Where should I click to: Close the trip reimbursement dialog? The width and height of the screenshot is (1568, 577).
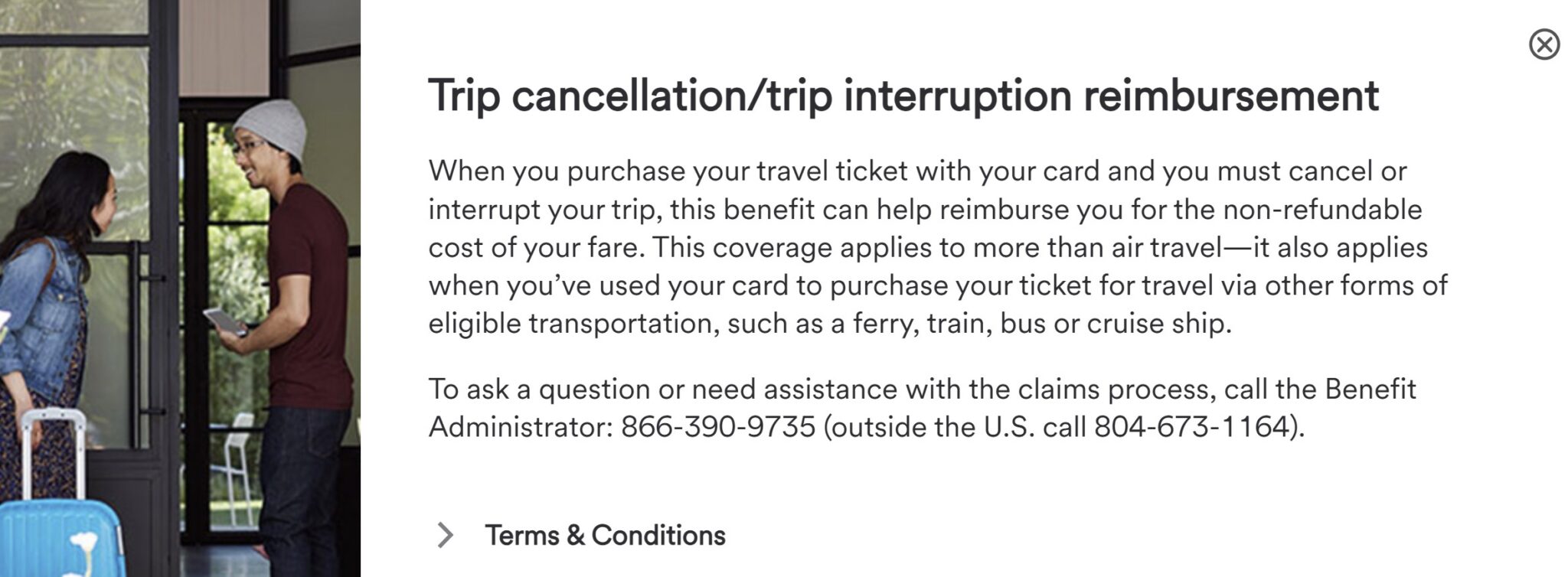1543,44
